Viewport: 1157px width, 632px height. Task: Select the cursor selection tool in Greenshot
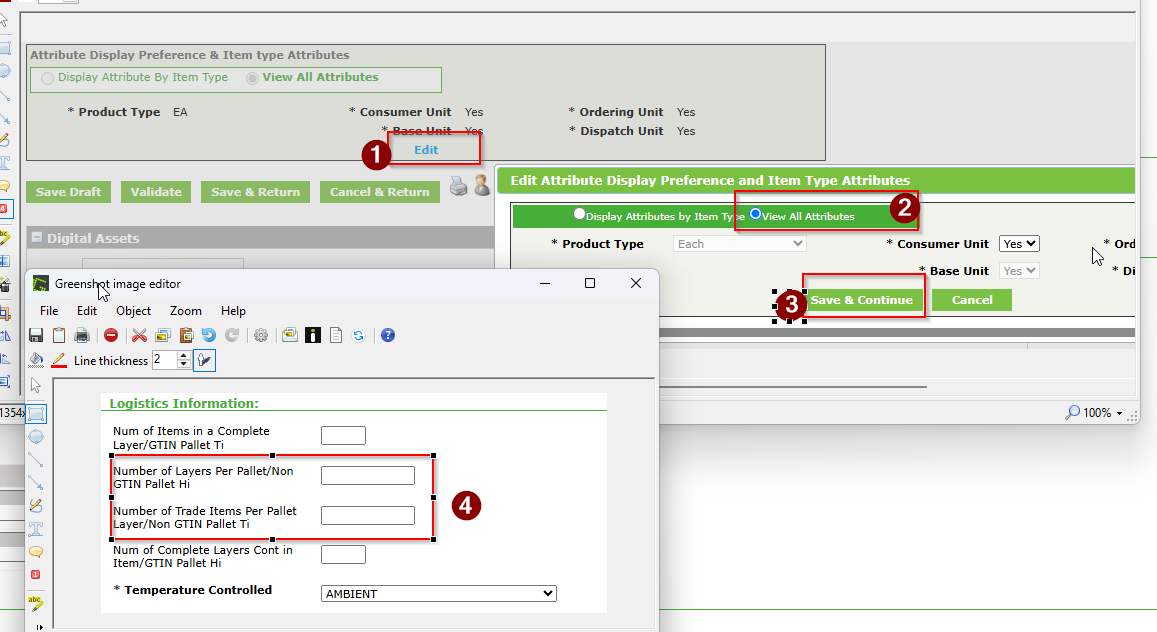(x=35, y=386)
